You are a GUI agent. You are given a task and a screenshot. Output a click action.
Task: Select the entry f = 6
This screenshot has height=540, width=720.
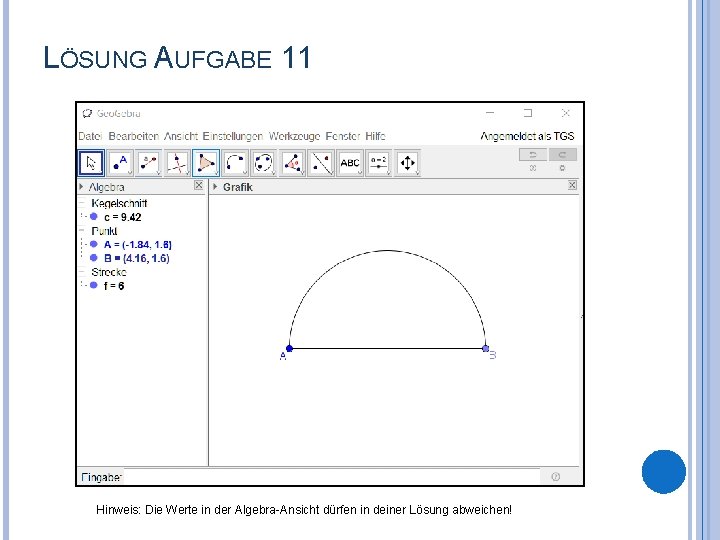tap(114, 286)
